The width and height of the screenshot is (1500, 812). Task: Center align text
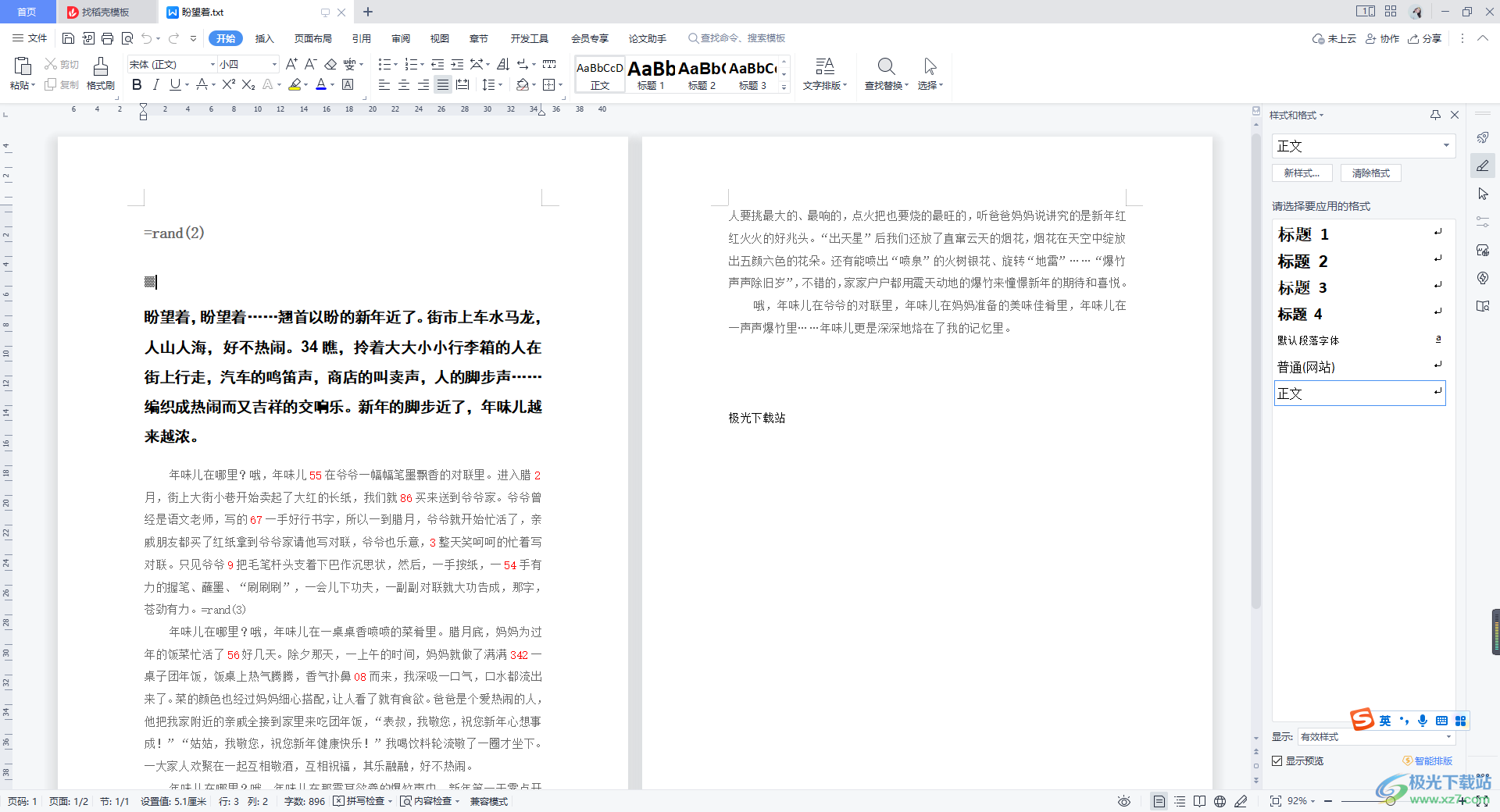point(404,84)
